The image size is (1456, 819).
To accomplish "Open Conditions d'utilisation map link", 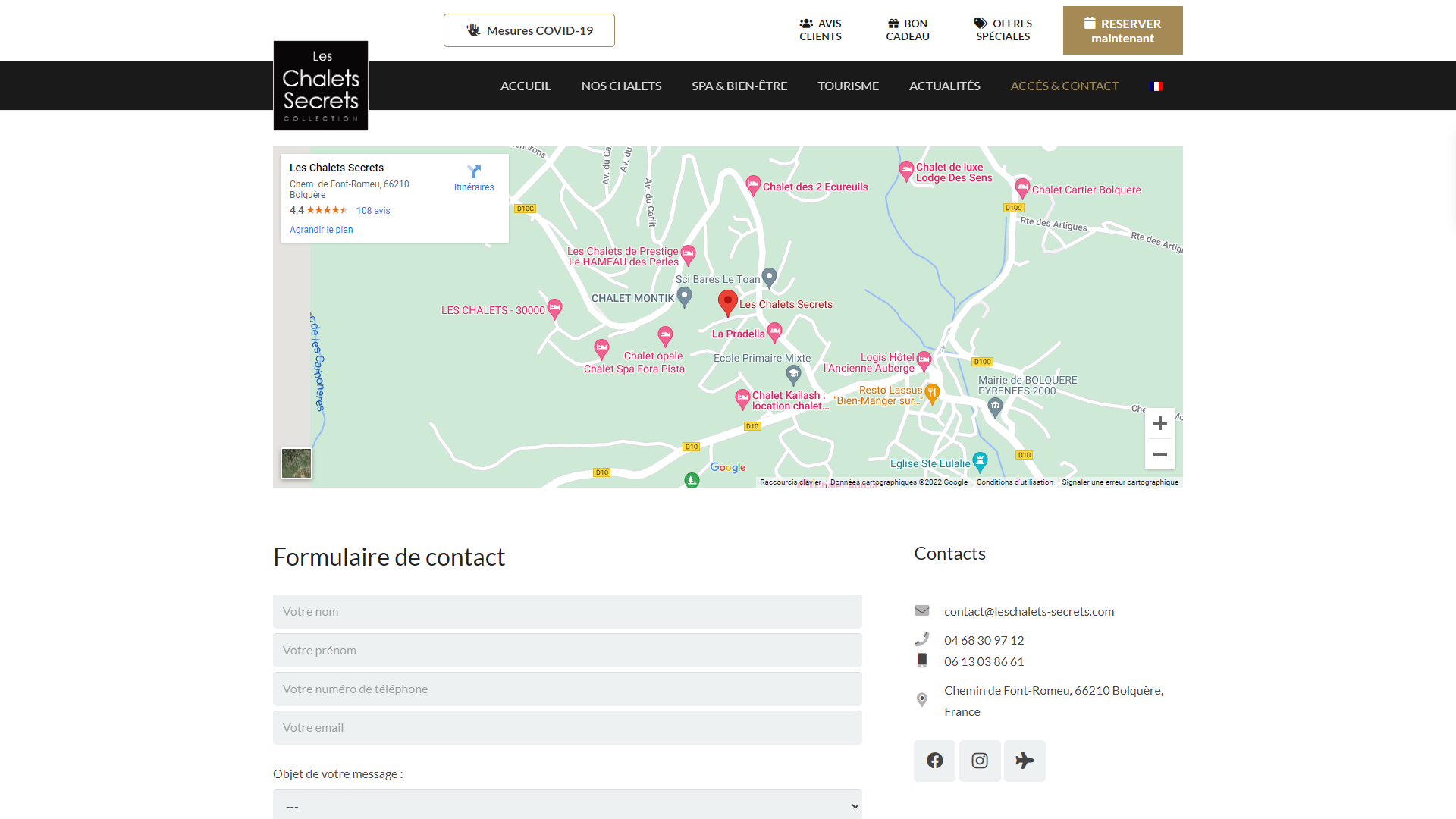I will (x=1015, y=482).
